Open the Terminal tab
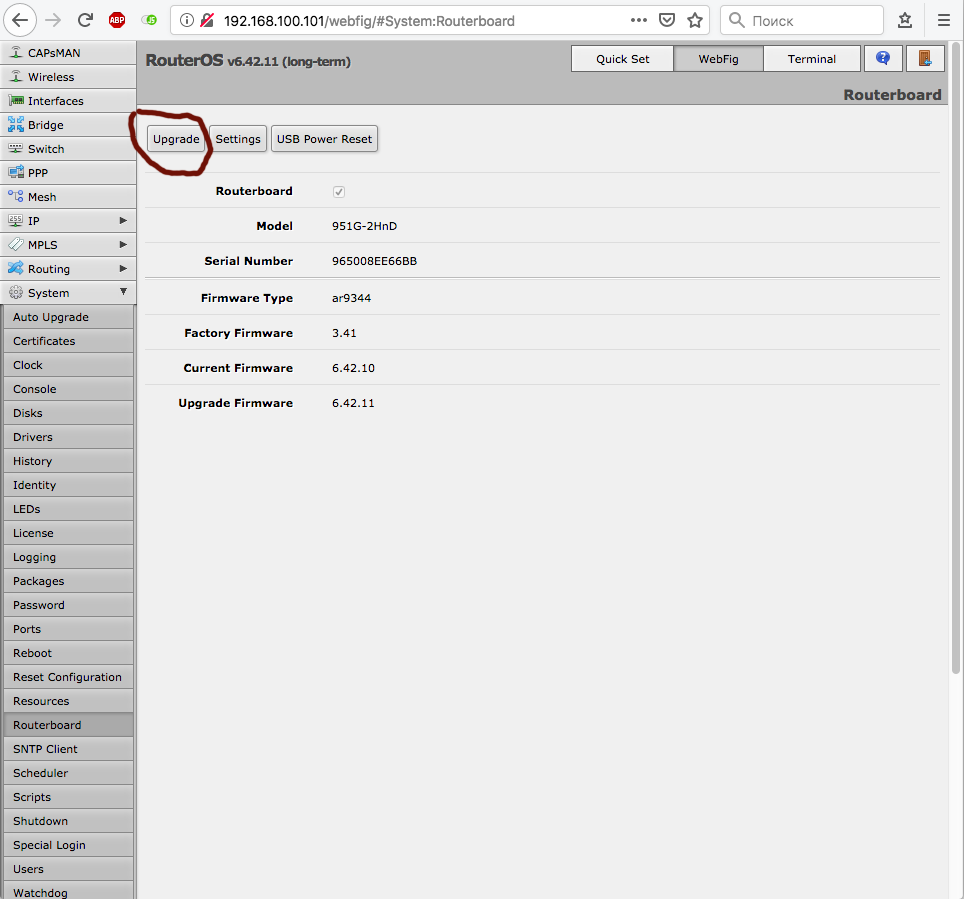Image resolution: width=964 pixels, height=899 pixels. tap(812, 59)
